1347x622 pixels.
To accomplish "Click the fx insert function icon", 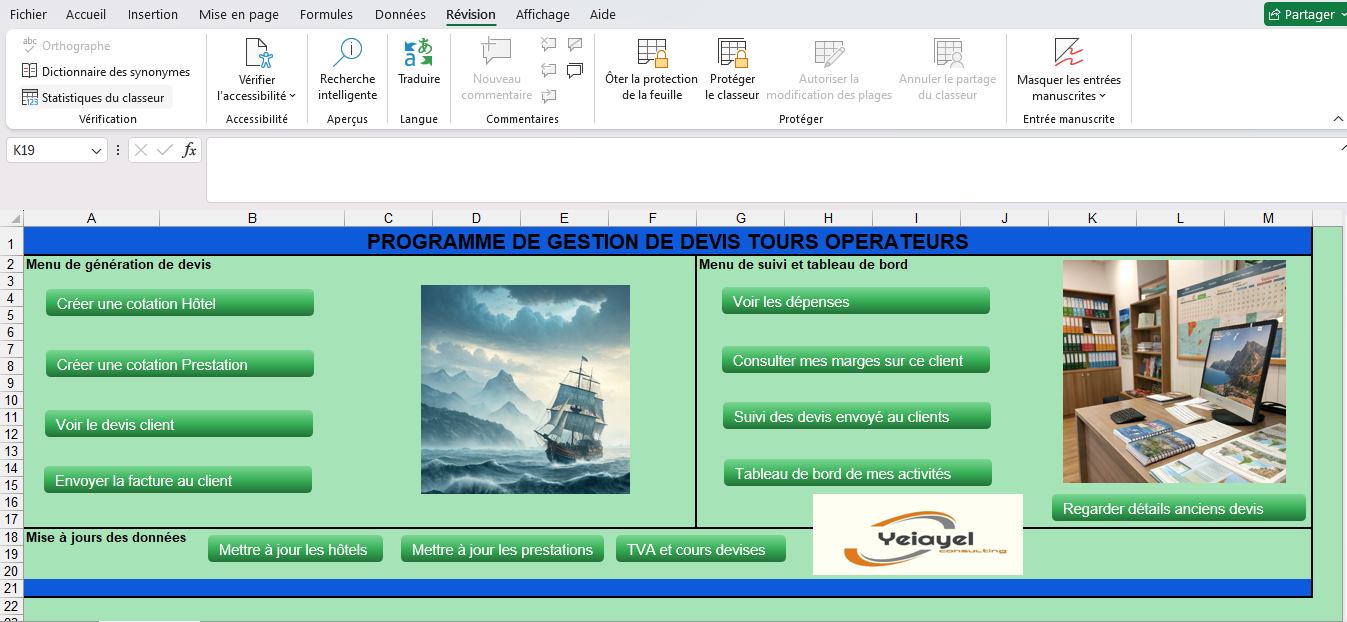I will (190, 150).
